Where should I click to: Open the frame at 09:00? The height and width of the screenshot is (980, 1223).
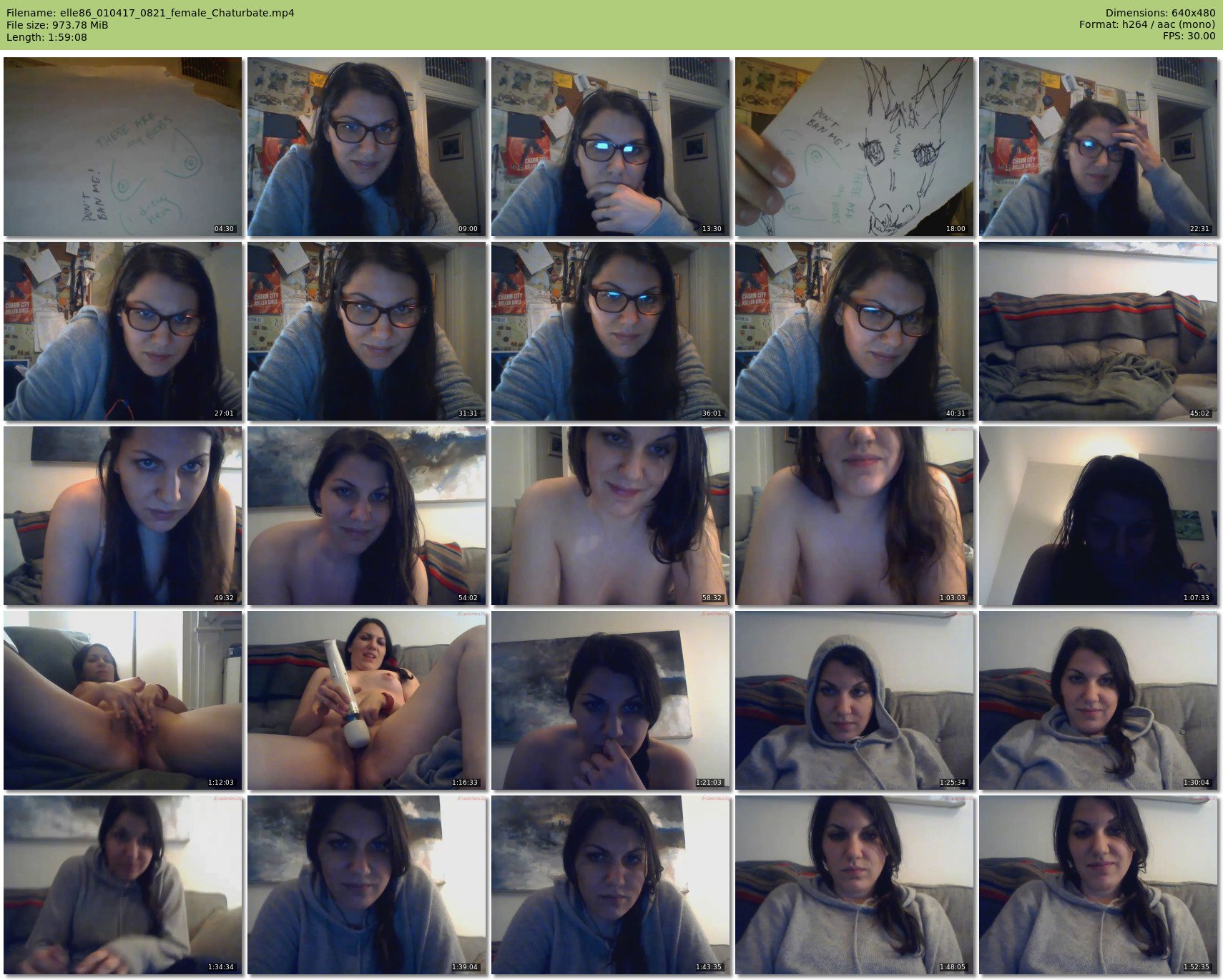(366, 147)
